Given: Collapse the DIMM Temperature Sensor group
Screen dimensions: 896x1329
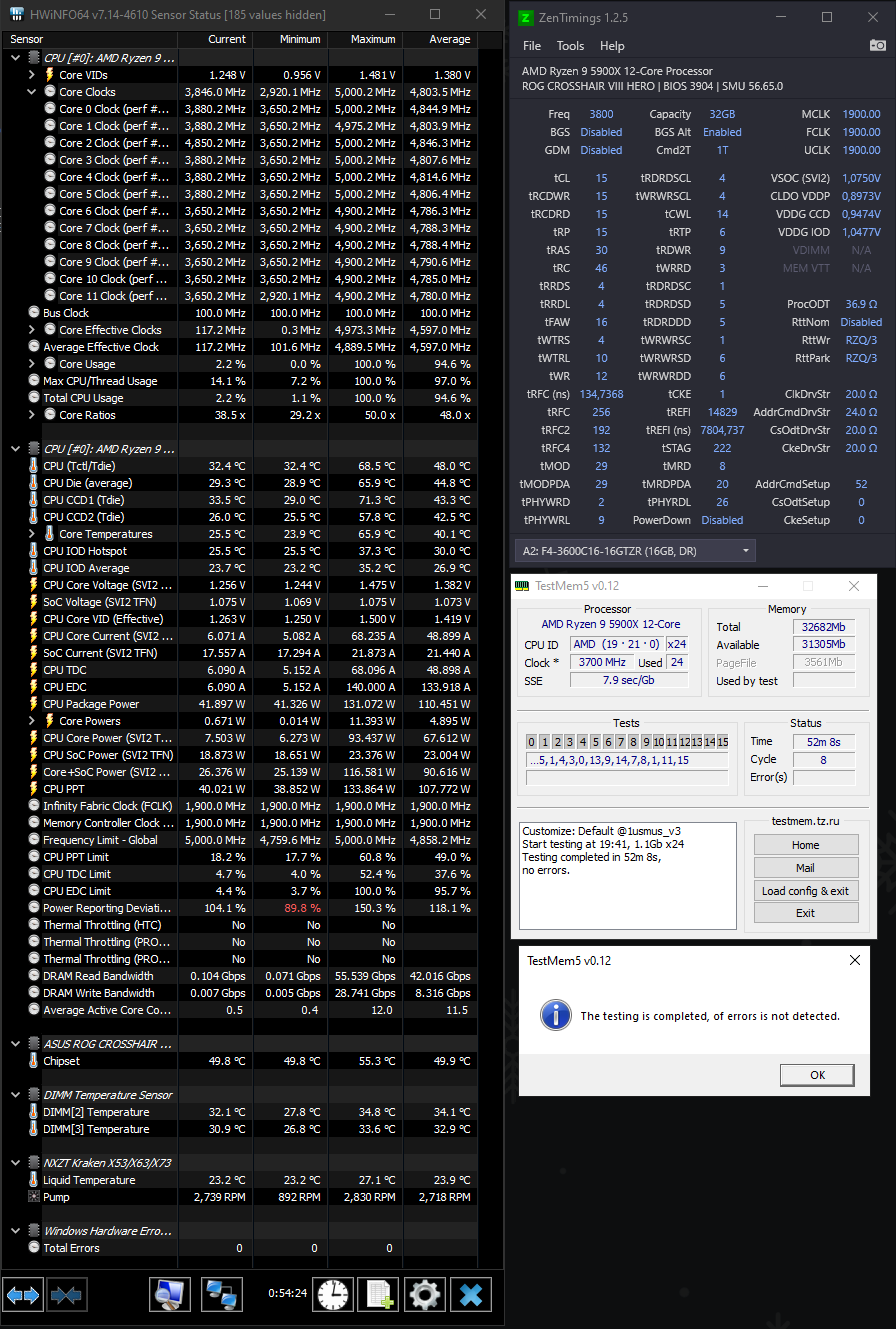Looking at the screenshot, I should coord(16,1095).
